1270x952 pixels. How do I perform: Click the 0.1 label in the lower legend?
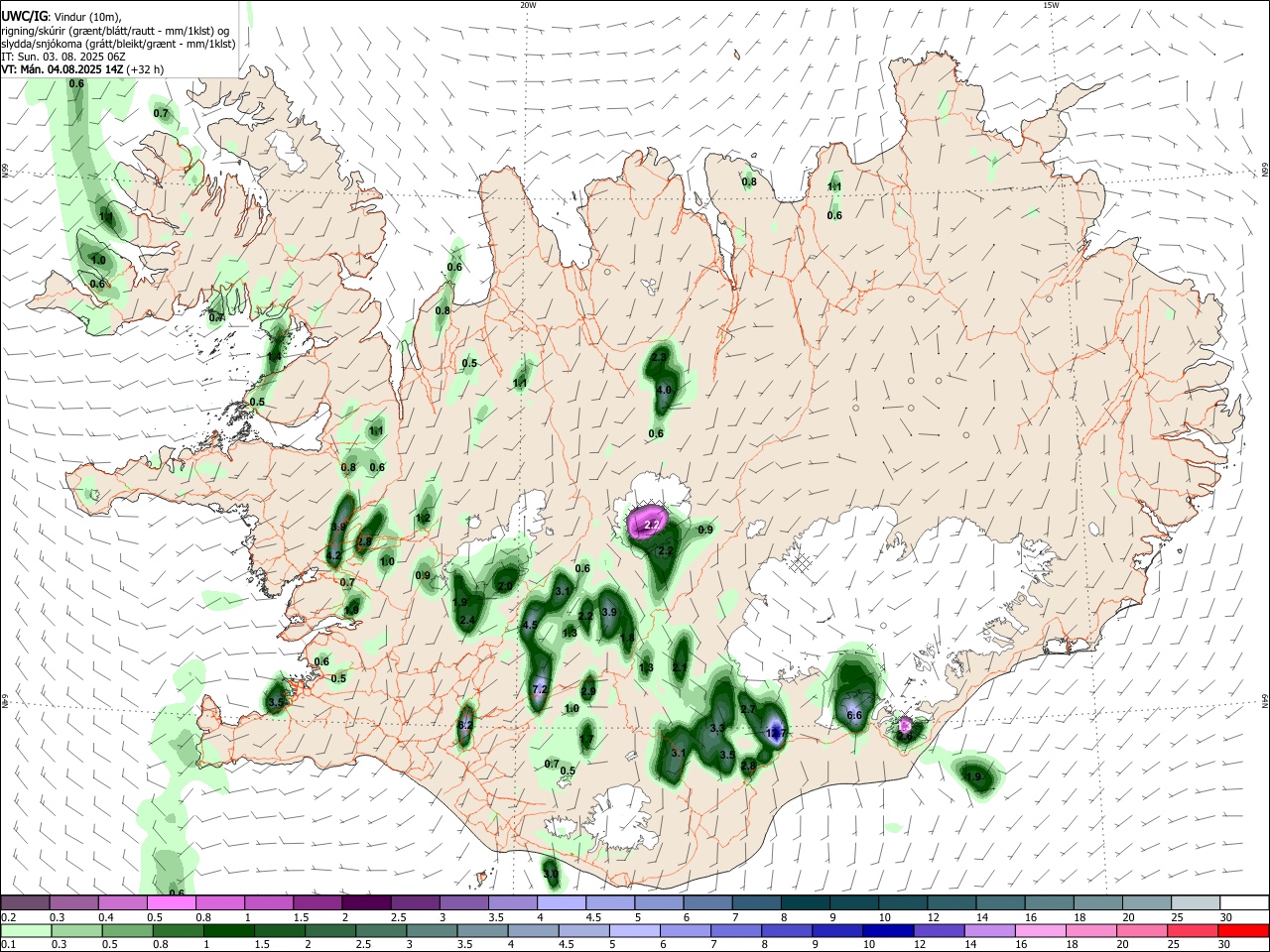(x=9, y=946)
